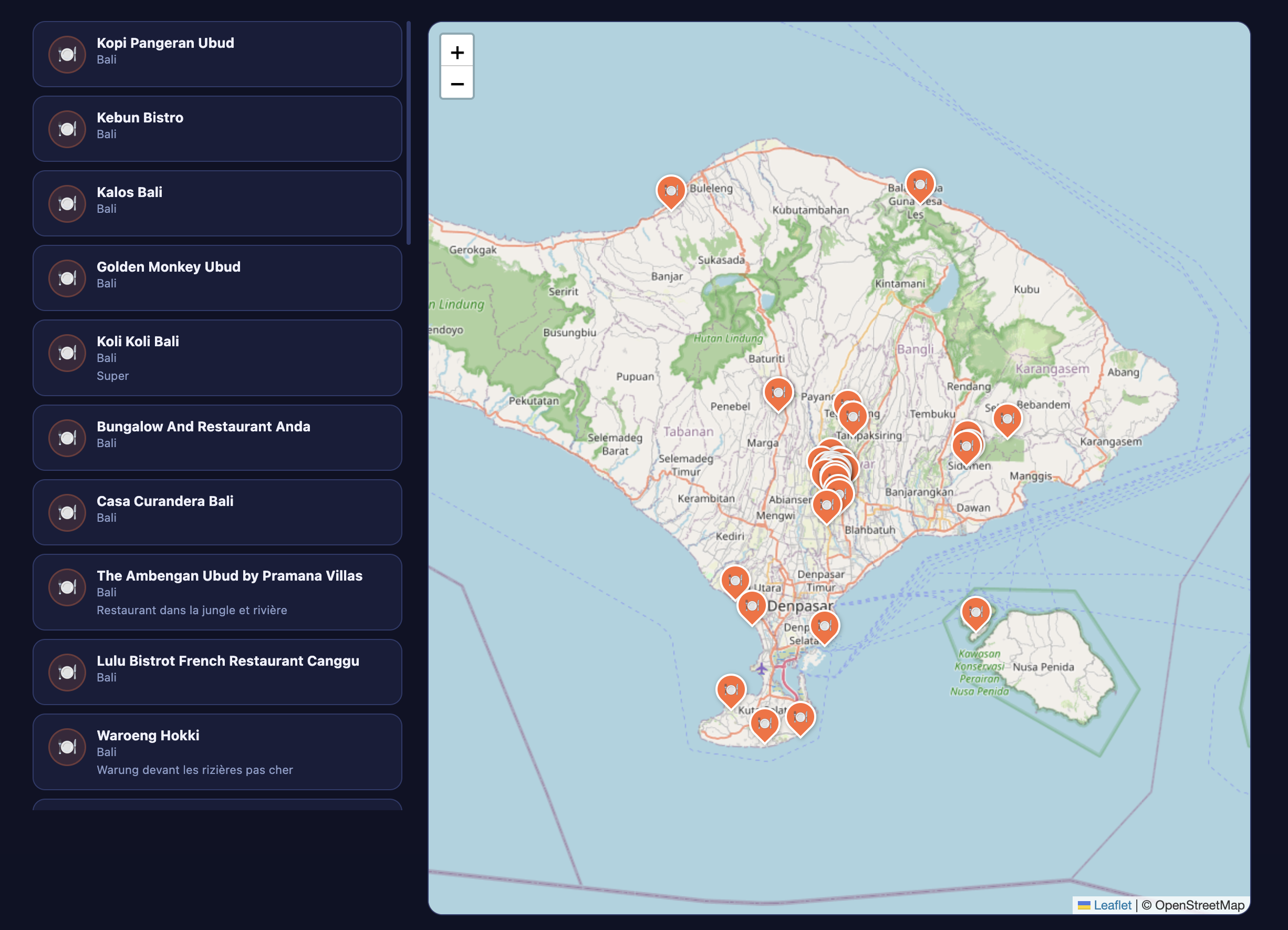This screenshot has width=1288, height=930.
Task: Click the map marker near Tampaksiring
Action: click(853, 418)
